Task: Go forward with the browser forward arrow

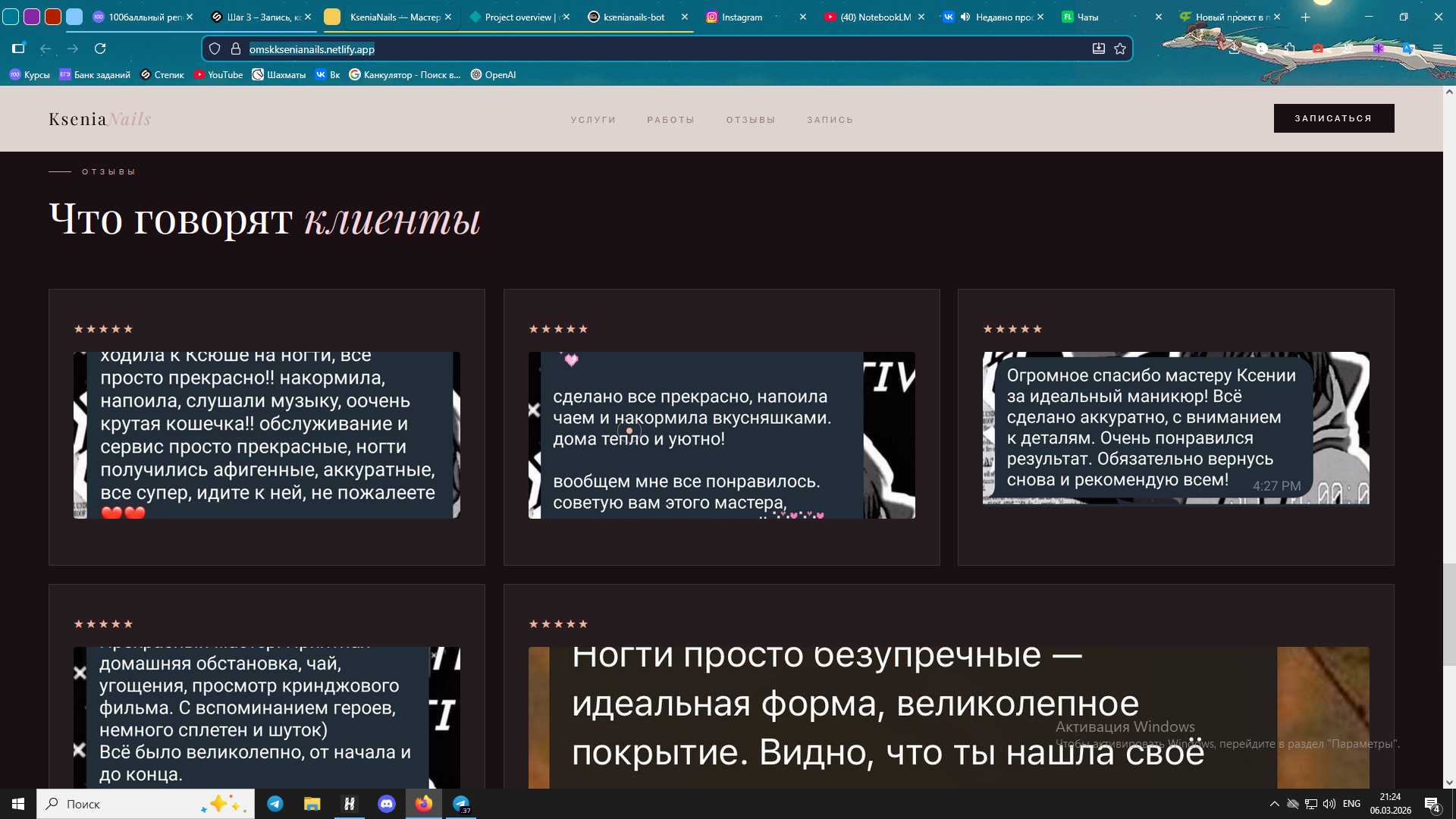Action: pyautogui.click(x=73, y=49)
